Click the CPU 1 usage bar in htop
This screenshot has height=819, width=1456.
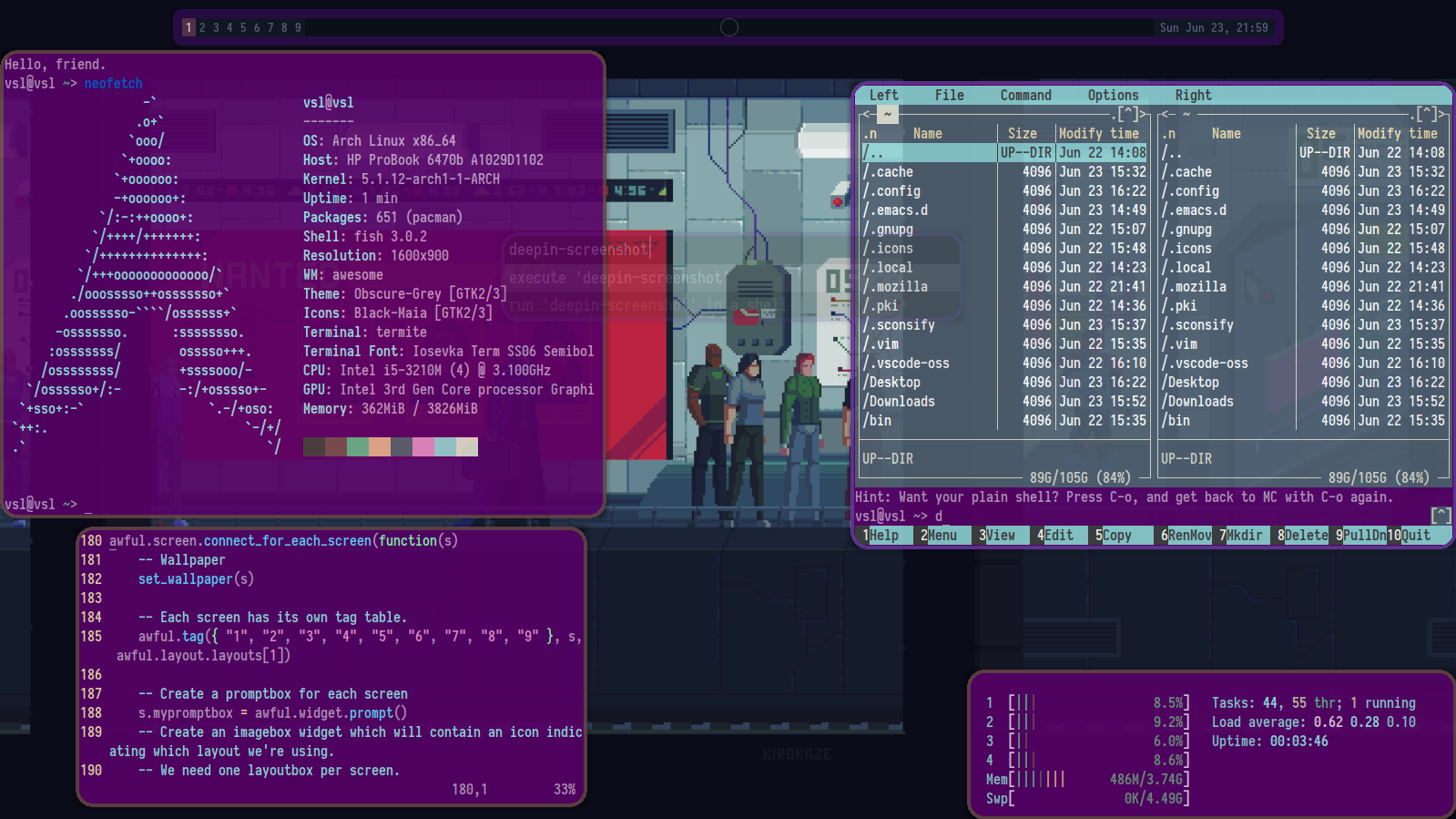[1098, 702]
